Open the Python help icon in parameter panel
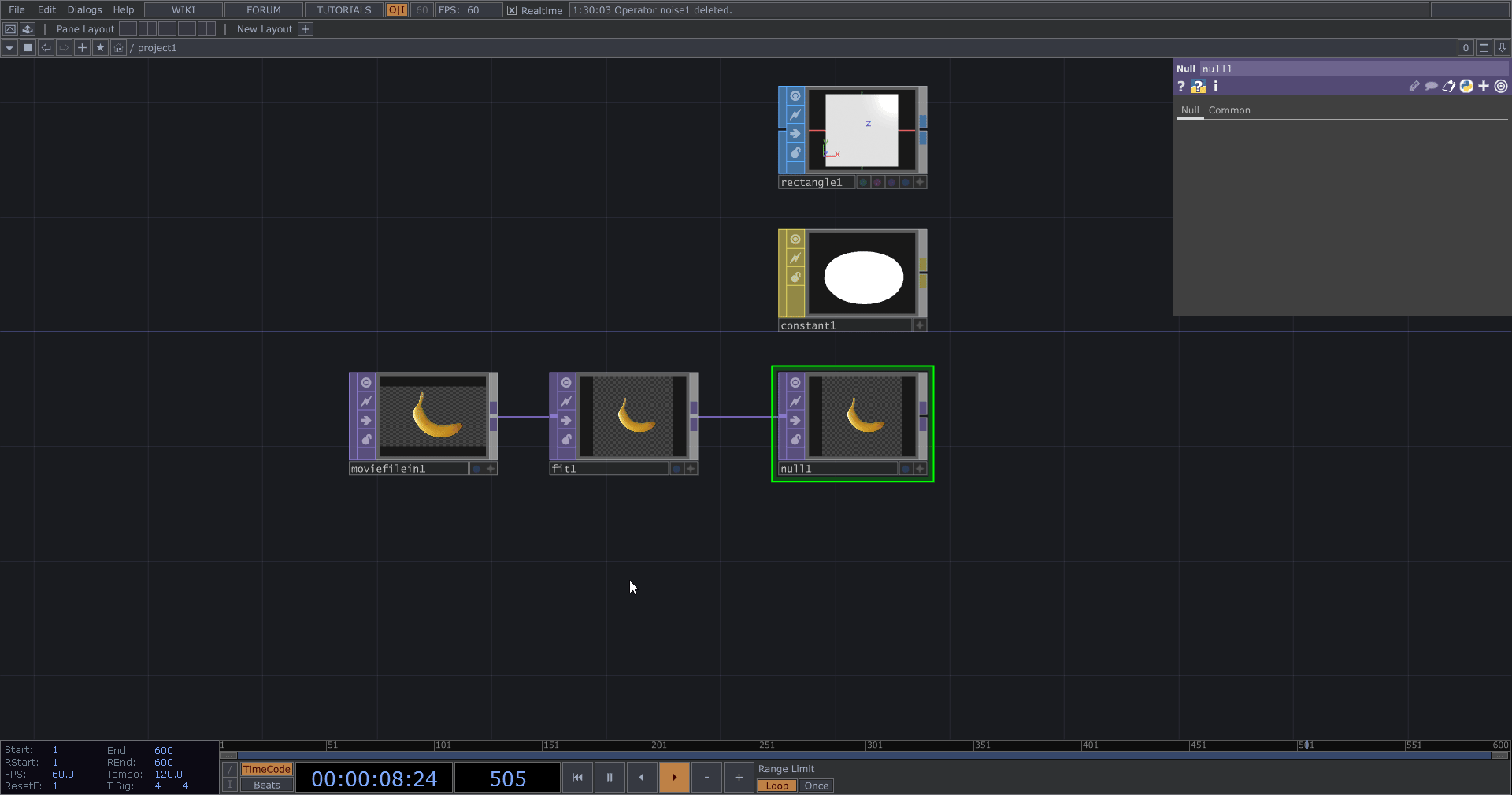Image resolution: width=1512 pixels, height=795 pixels. pos(1198,87)
